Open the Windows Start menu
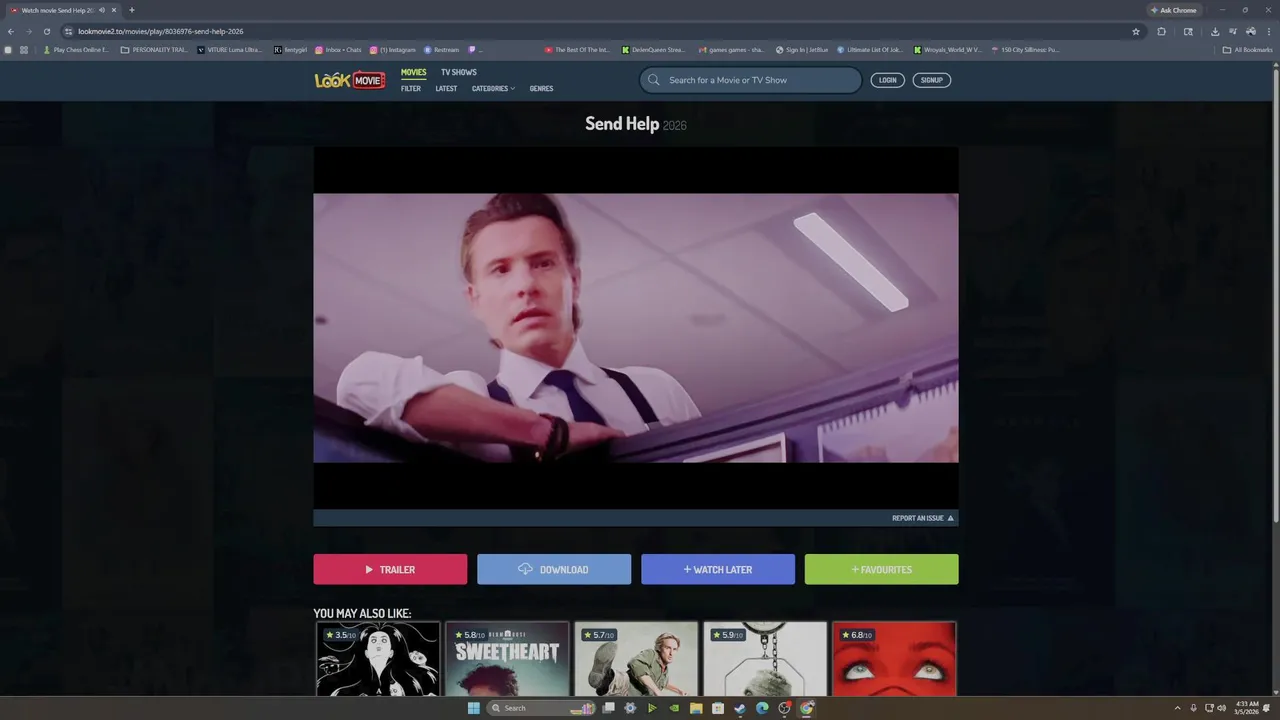 (x=473, y=708)
